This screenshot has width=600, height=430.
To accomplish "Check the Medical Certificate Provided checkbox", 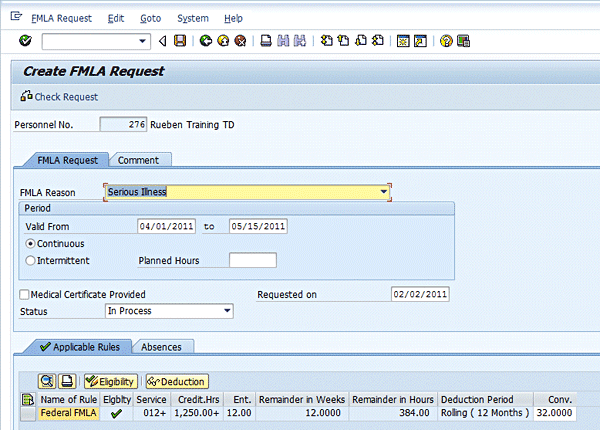I will (x=24, y=294).
